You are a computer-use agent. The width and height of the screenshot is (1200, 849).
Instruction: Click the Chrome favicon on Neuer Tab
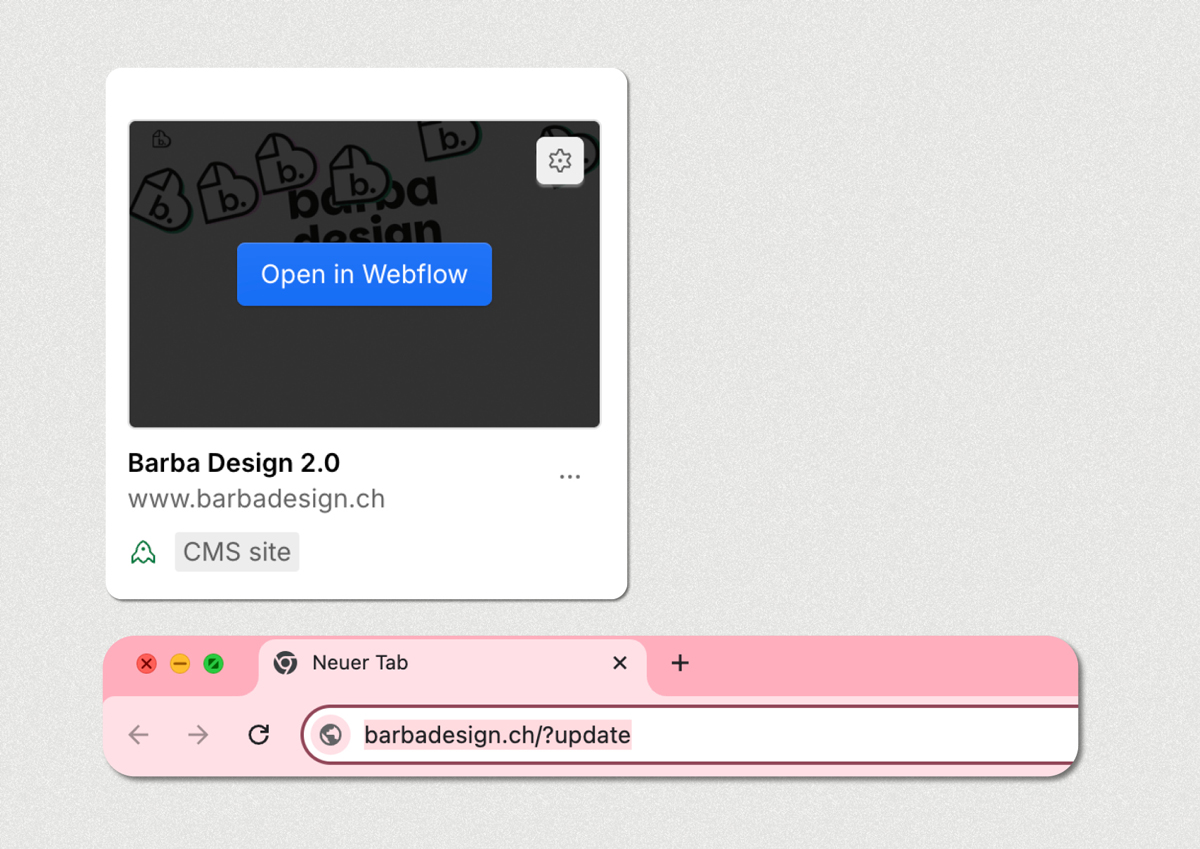(285, 663)
